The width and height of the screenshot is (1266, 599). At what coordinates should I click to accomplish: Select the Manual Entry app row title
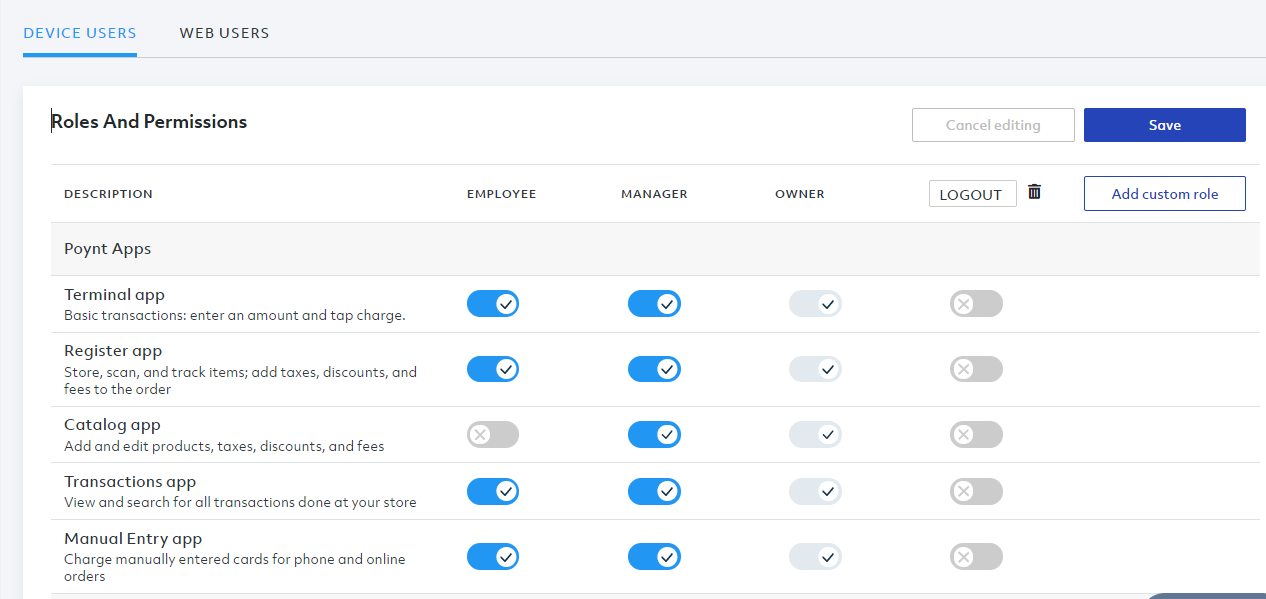point(133,539)
